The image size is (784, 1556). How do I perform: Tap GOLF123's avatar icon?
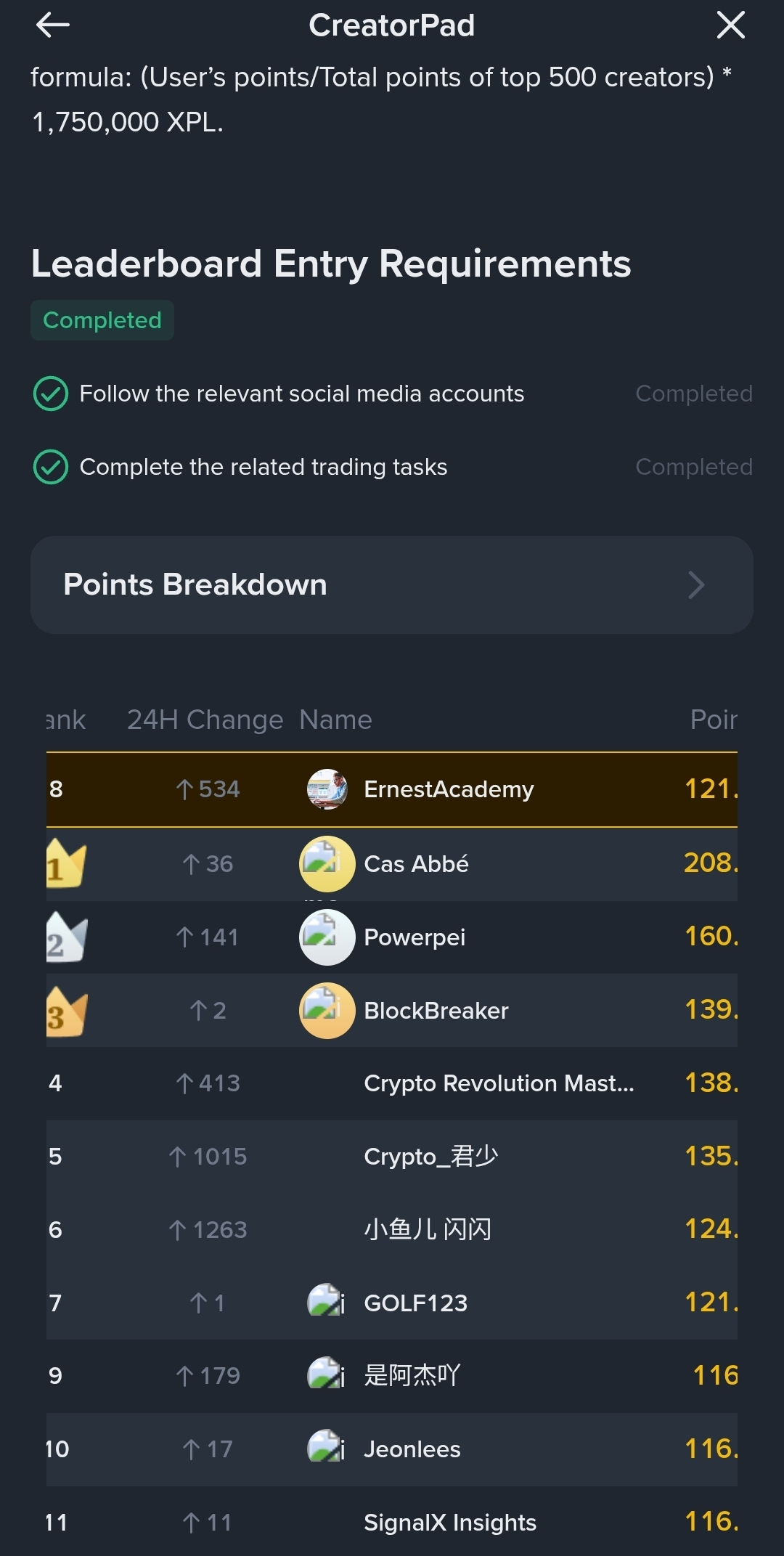[327, 1303]
